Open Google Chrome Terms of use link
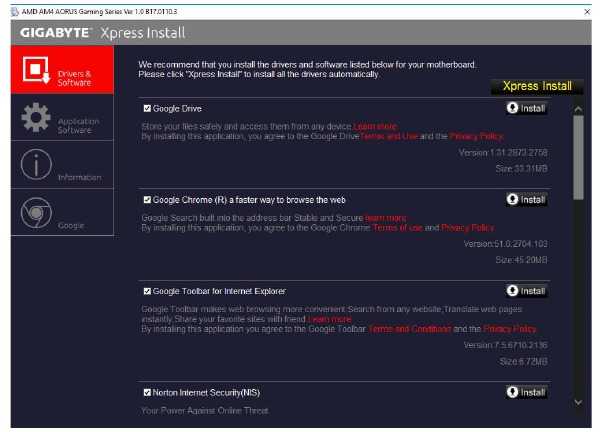This screenshot has width=602, height=432. [397, 228]
